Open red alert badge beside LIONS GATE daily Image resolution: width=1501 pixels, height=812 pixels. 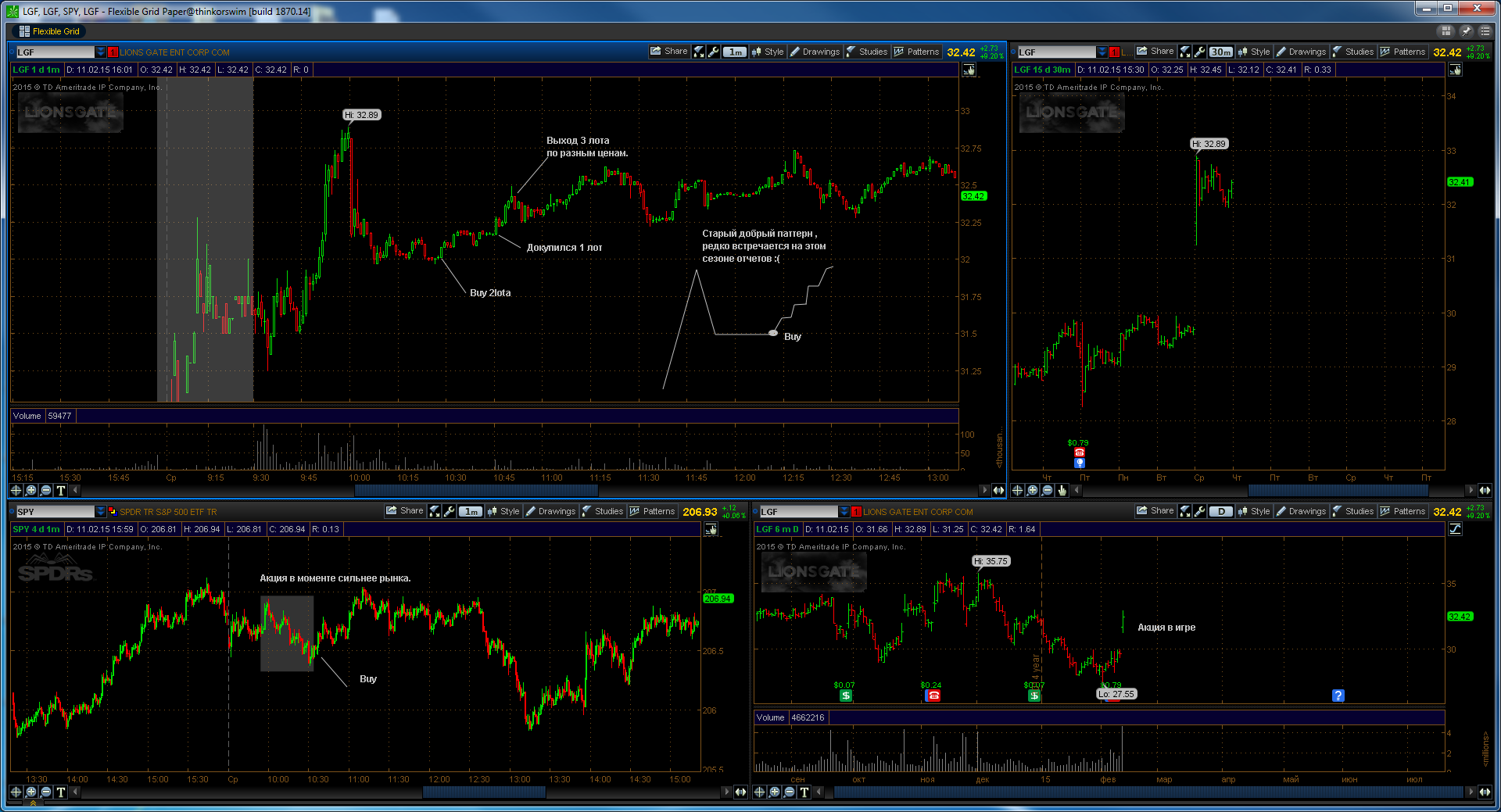click(856, 511)
